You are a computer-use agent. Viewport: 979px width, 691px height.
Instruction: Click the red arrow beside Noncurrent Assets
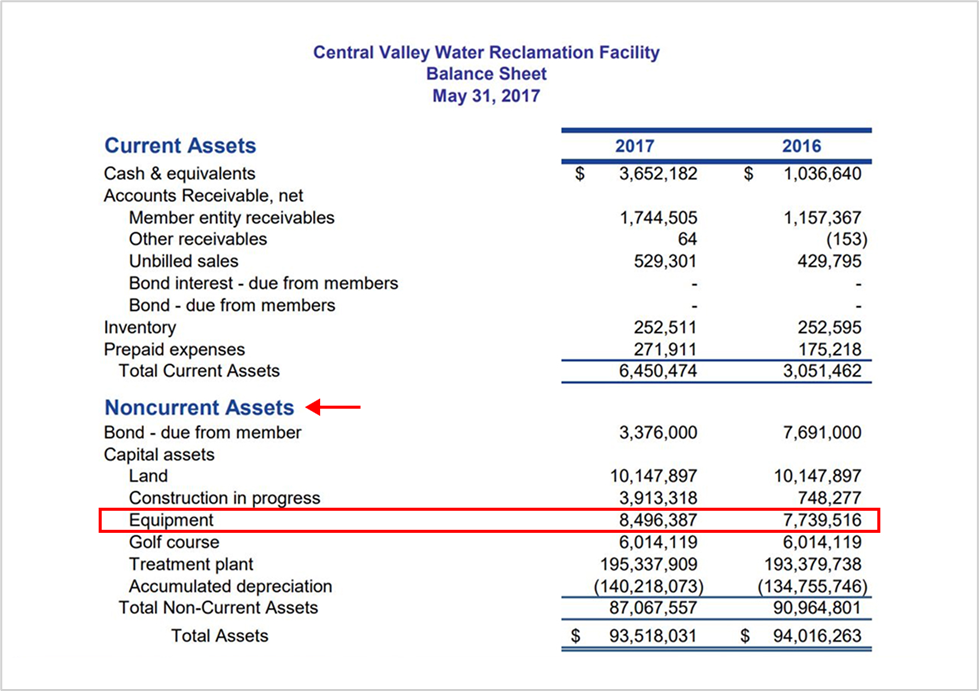tap(333, 407)
